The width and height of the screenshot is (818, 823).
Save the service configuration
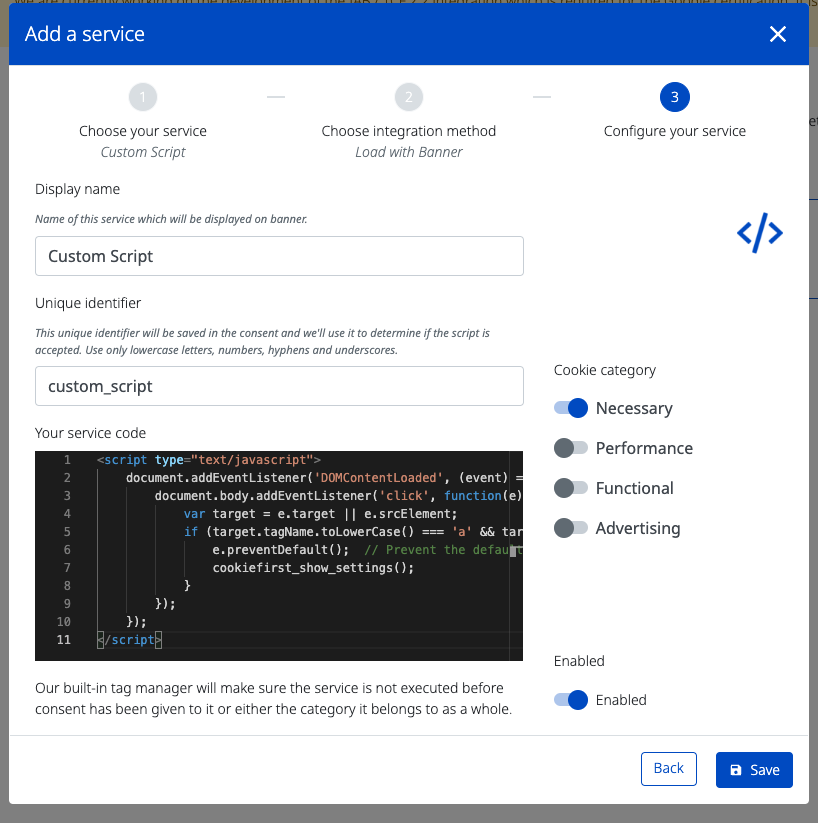[754, 770]
